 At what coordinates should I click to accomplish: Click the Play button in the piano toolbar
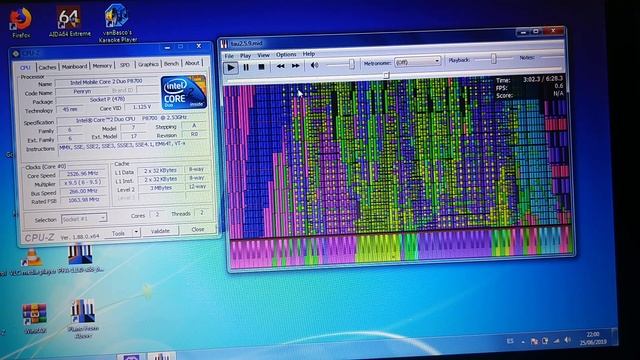click(231, 67)
